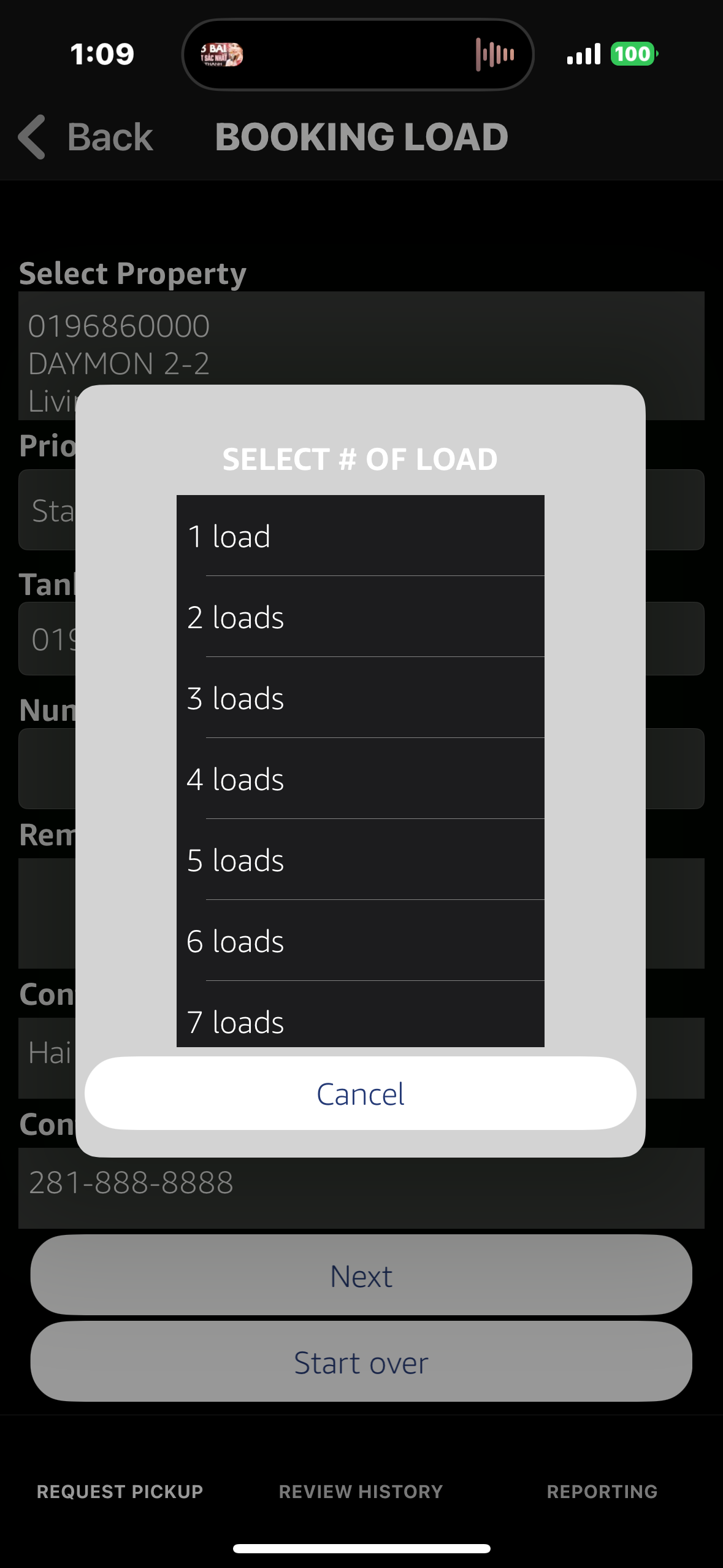This screenshot has width=723, height=1568.
Task: Tap the Next button
Action: (x=361, y=1275)
